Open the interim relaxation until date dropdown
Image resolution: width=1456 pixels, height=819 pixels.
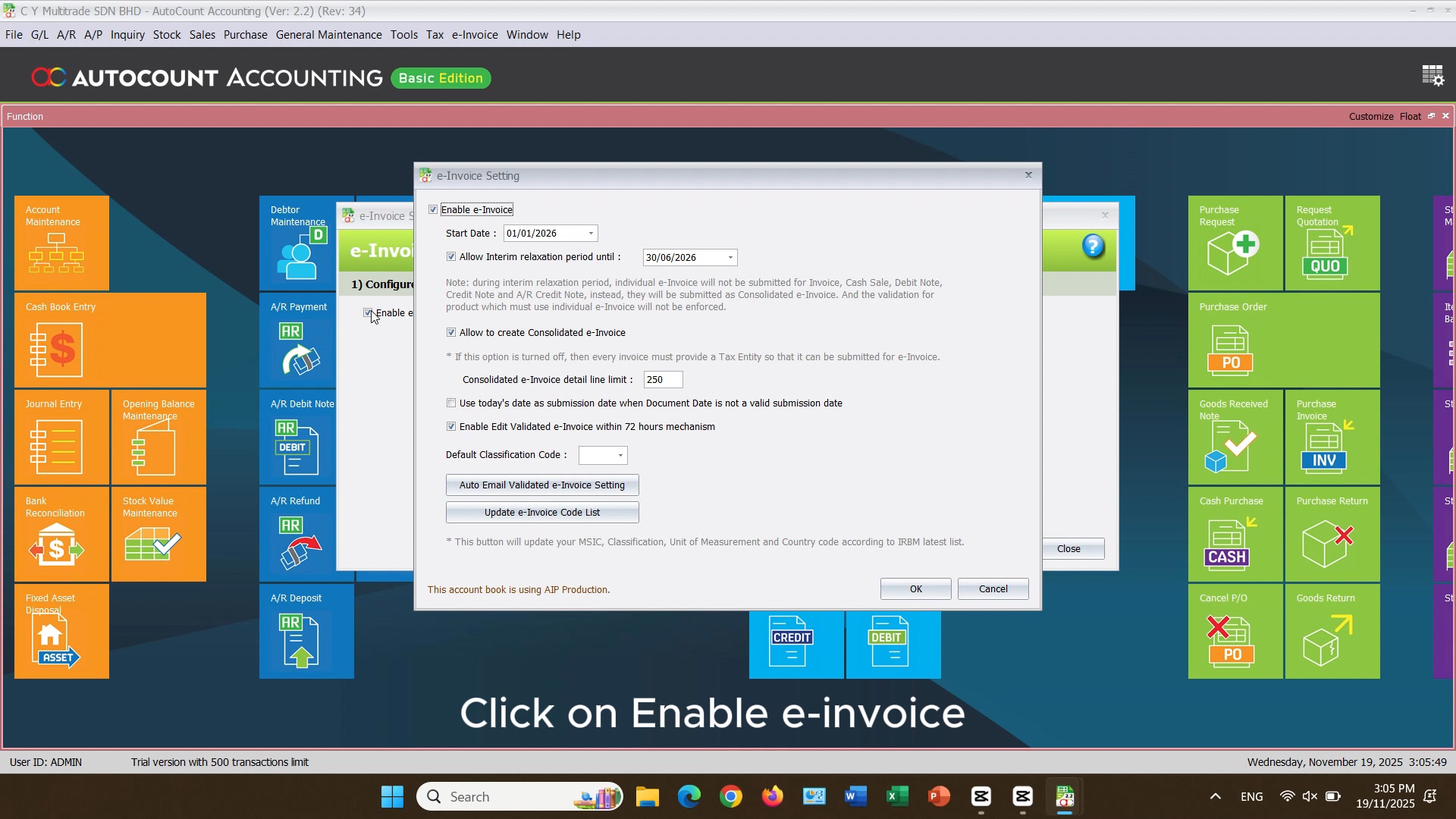(x=731, y=258)
